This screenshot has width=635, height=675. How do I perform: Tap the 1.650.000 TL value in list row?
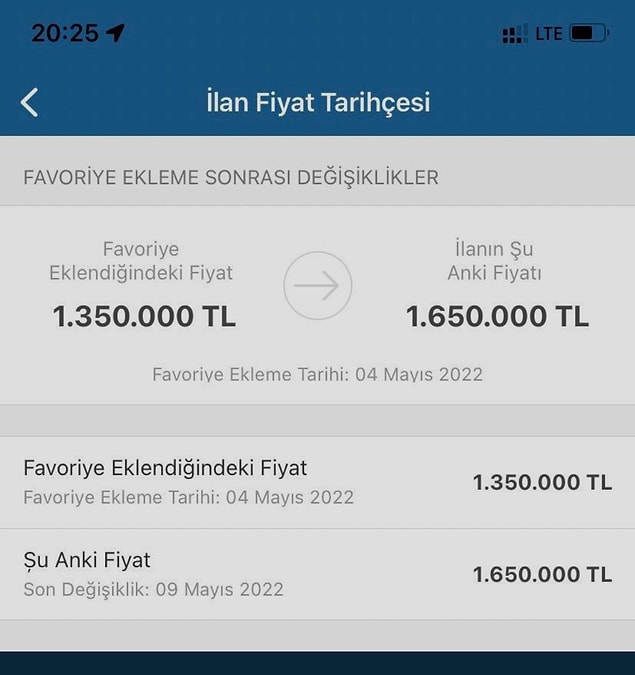click(542, 574)
